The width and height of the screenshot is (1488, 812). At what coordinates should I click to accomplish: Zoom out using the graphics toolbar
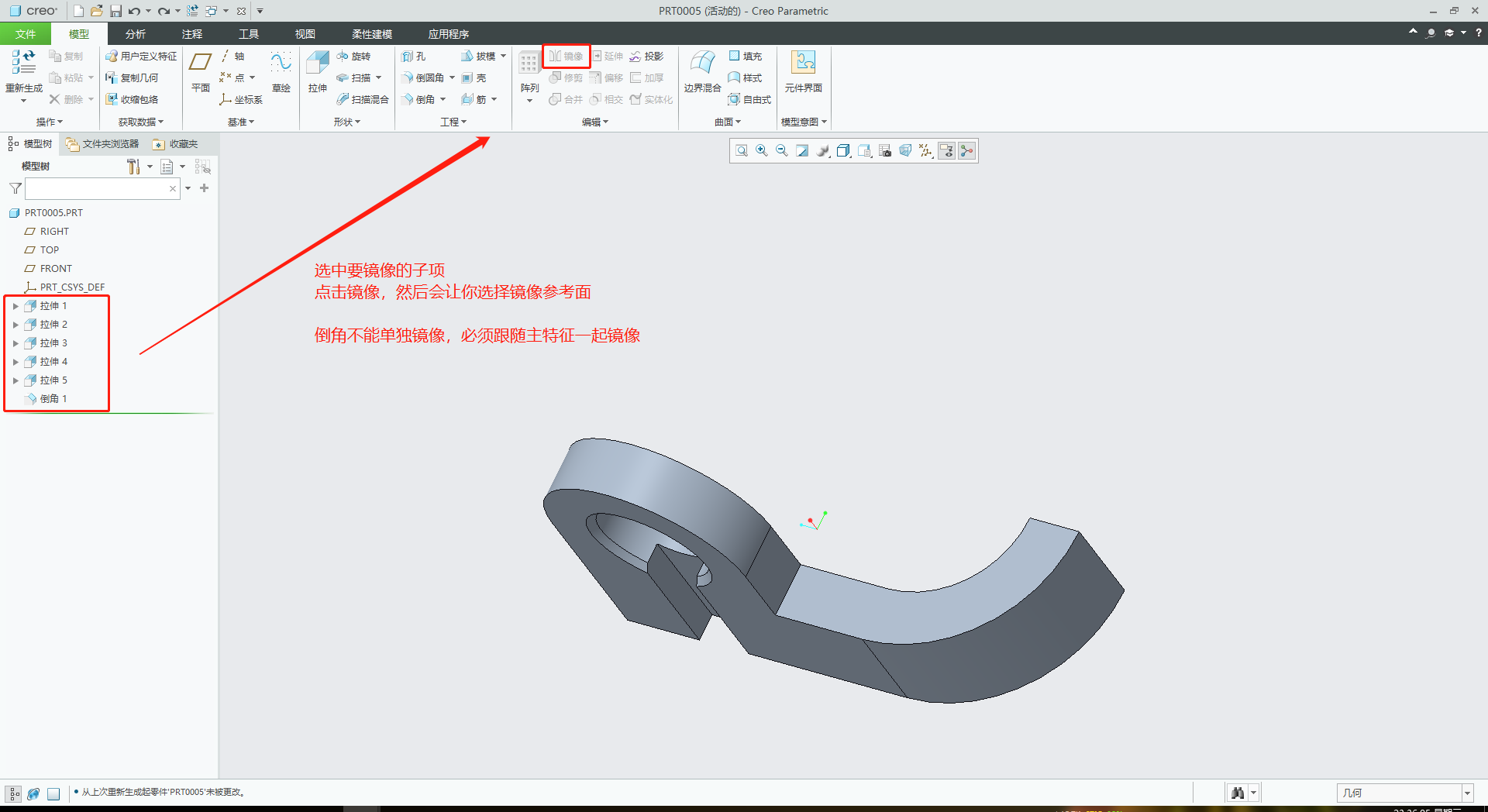(782, 151)
